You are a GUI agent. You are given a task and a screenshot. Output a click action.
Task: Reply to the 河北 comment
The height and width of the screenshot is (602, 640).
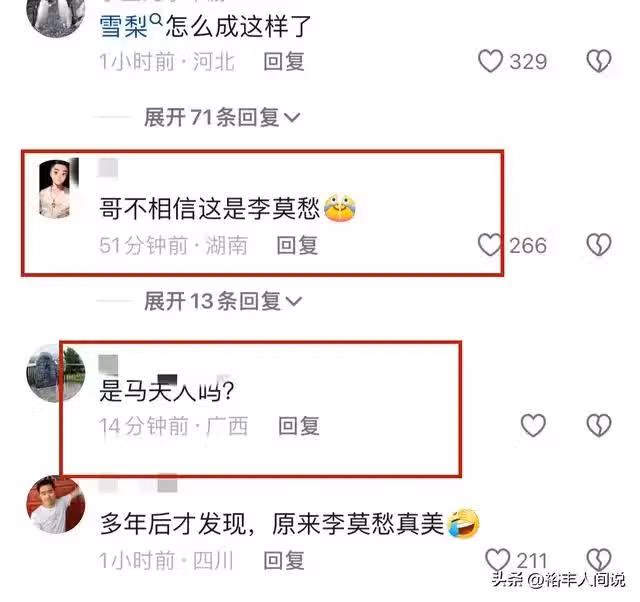[x=284, y=61]
